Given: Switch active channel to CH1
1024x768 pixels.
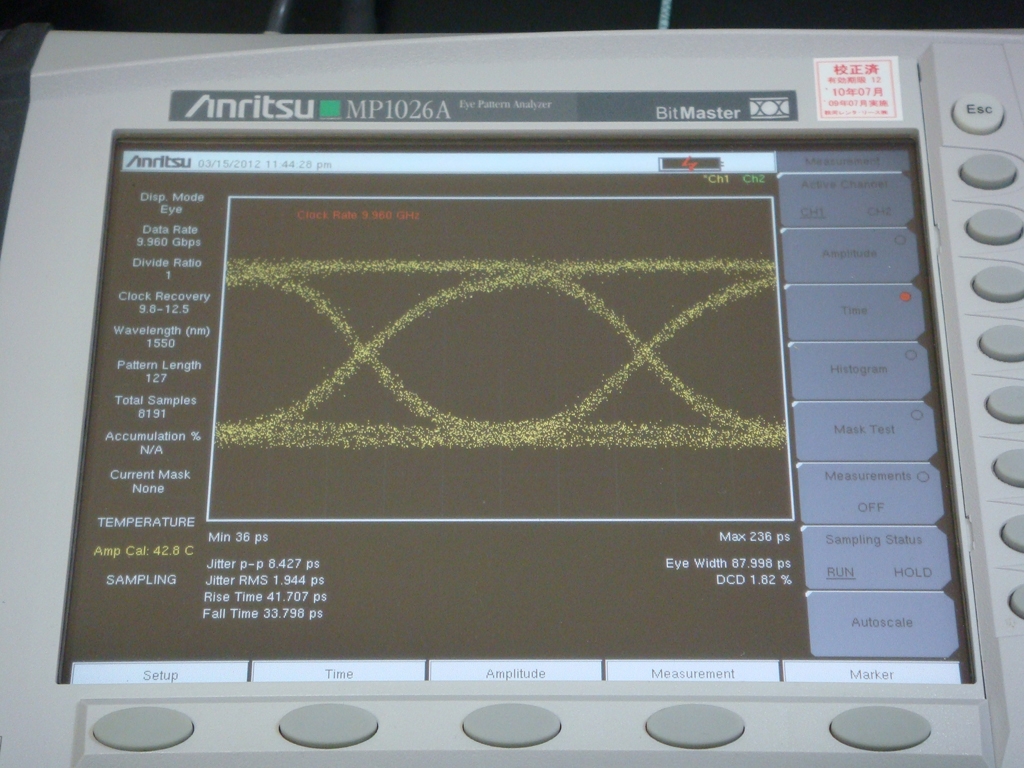Looking at the screenshot, I should click(x=812, y=212).
